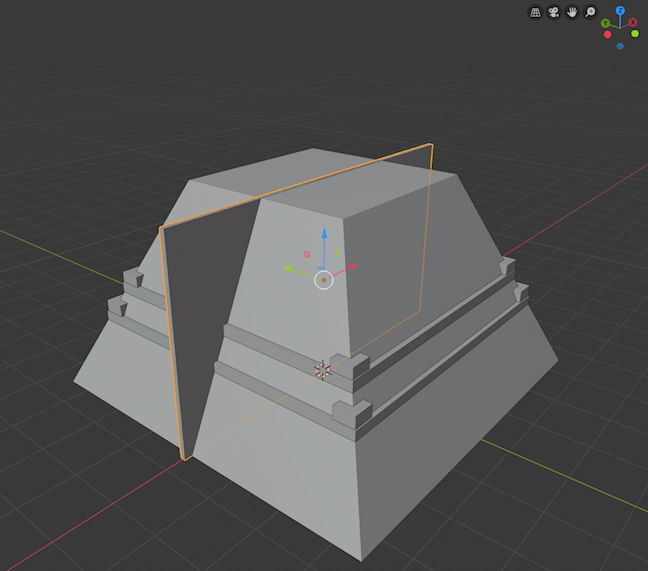
Task: Click the magnifier zoom-view icon
Action: (x=590, y=13)
